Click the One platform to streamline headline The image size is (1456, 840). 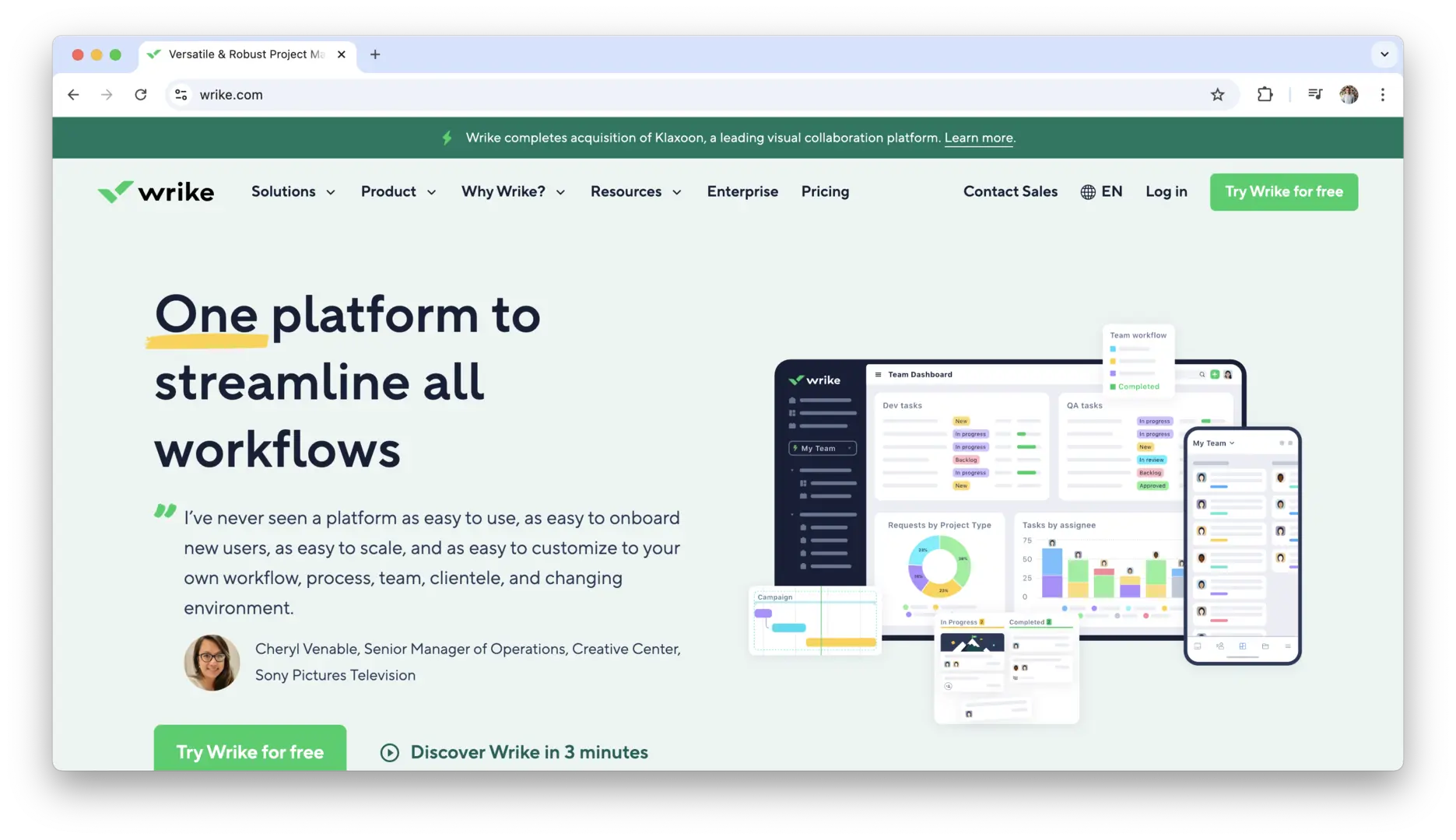347,381
